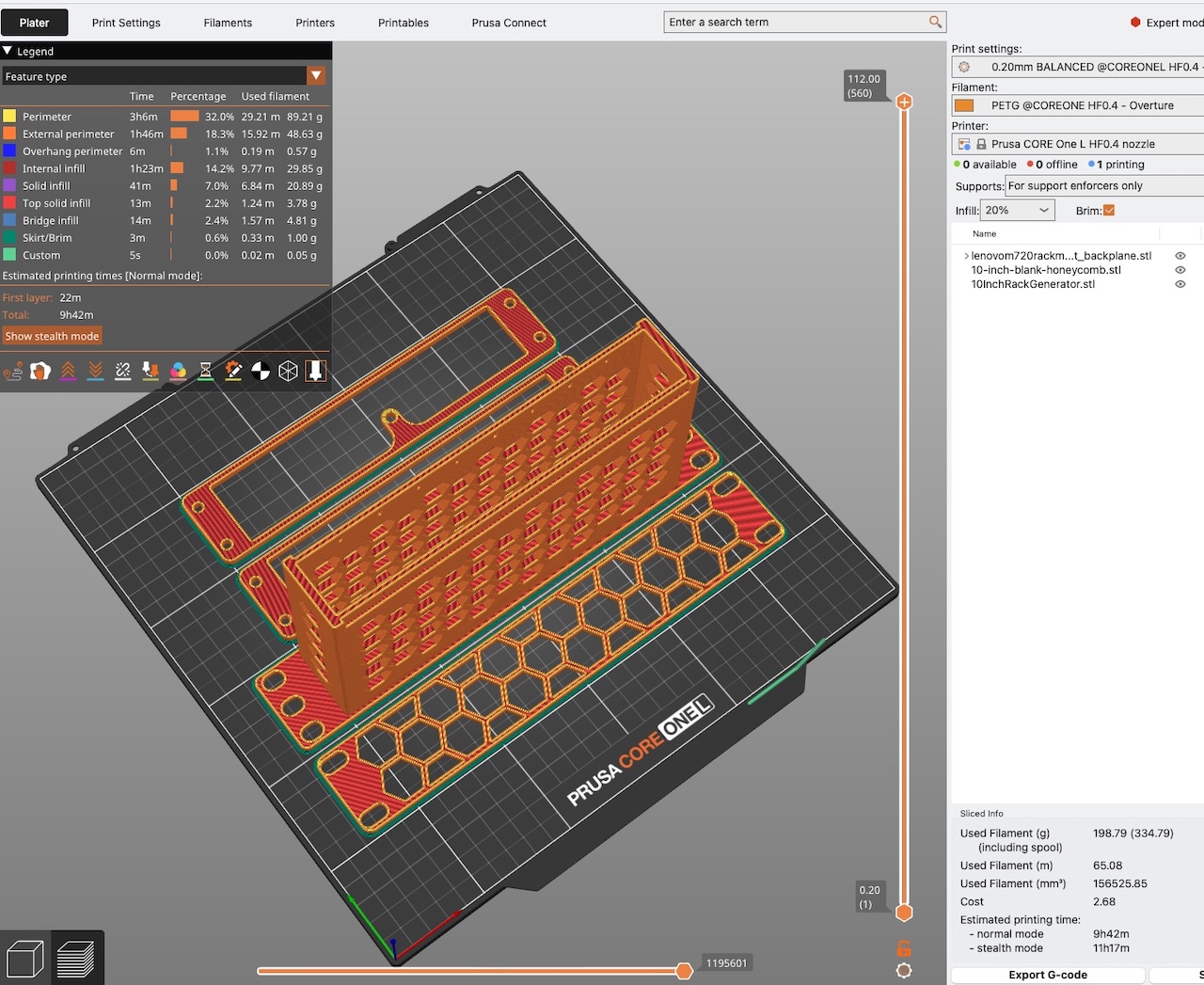The width and height of the screenshot is (1204, 985).
Task: Switch to 3D editor view cube
Action: [25, 959]
